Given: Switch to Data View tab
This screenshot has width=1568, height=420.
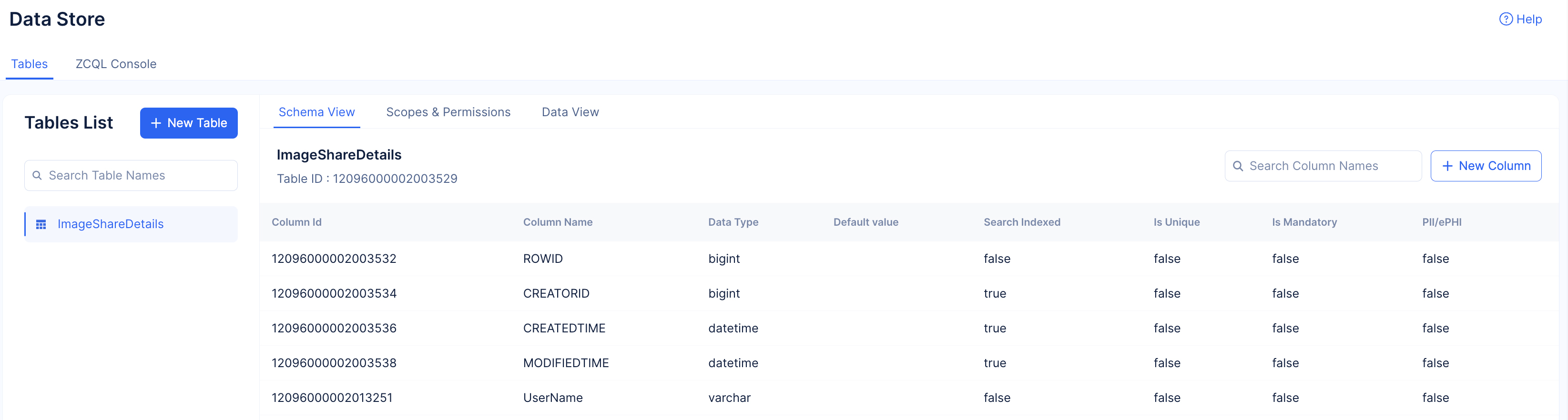Looking at the screenshot, I should (570, 112).
